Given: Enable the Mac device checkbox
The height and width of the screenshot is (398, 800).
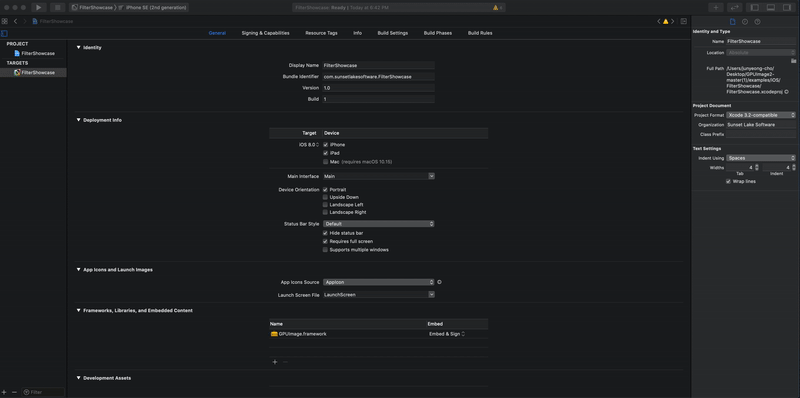Looking at the screenshot, I should pos(326,161).
